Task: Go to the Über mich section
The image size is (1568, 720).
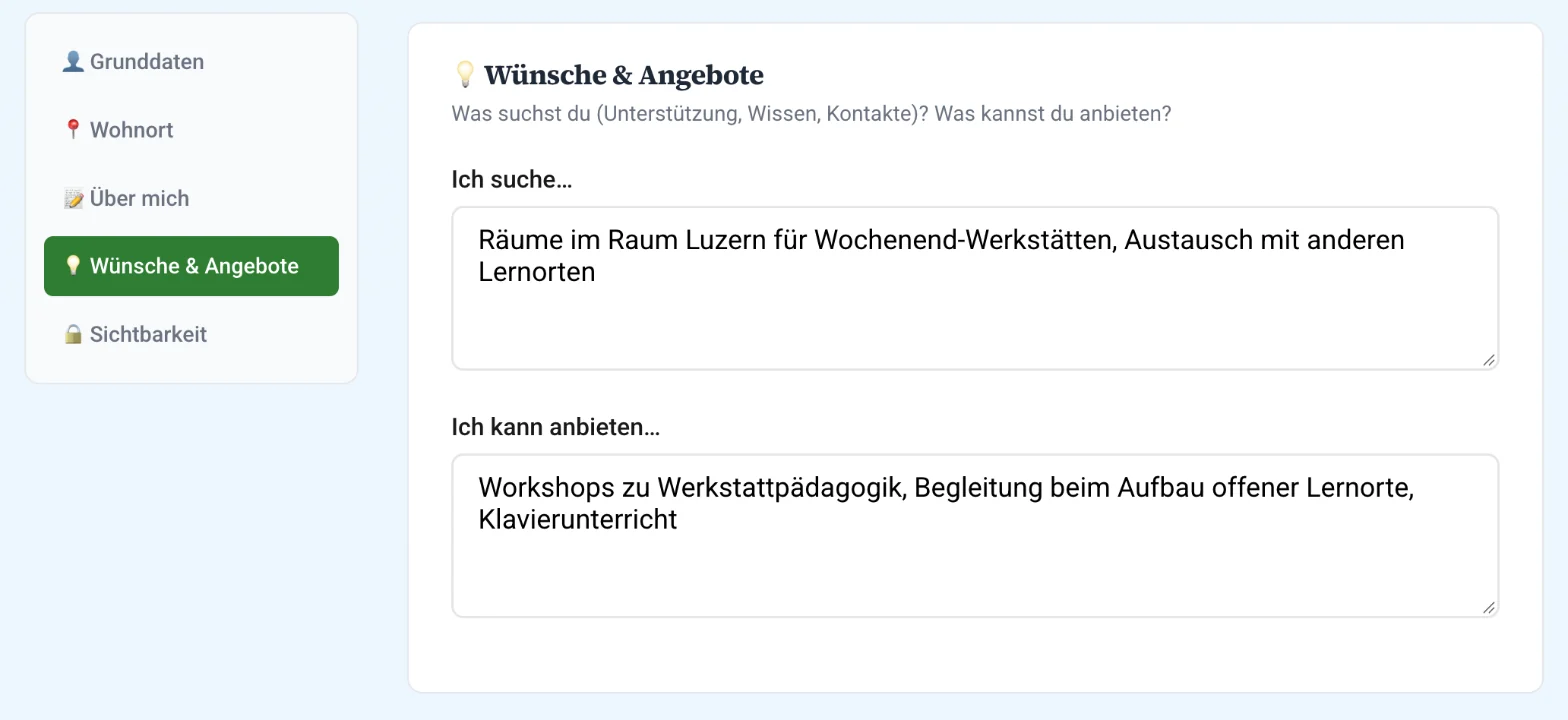Action: [x=191, y=198]
